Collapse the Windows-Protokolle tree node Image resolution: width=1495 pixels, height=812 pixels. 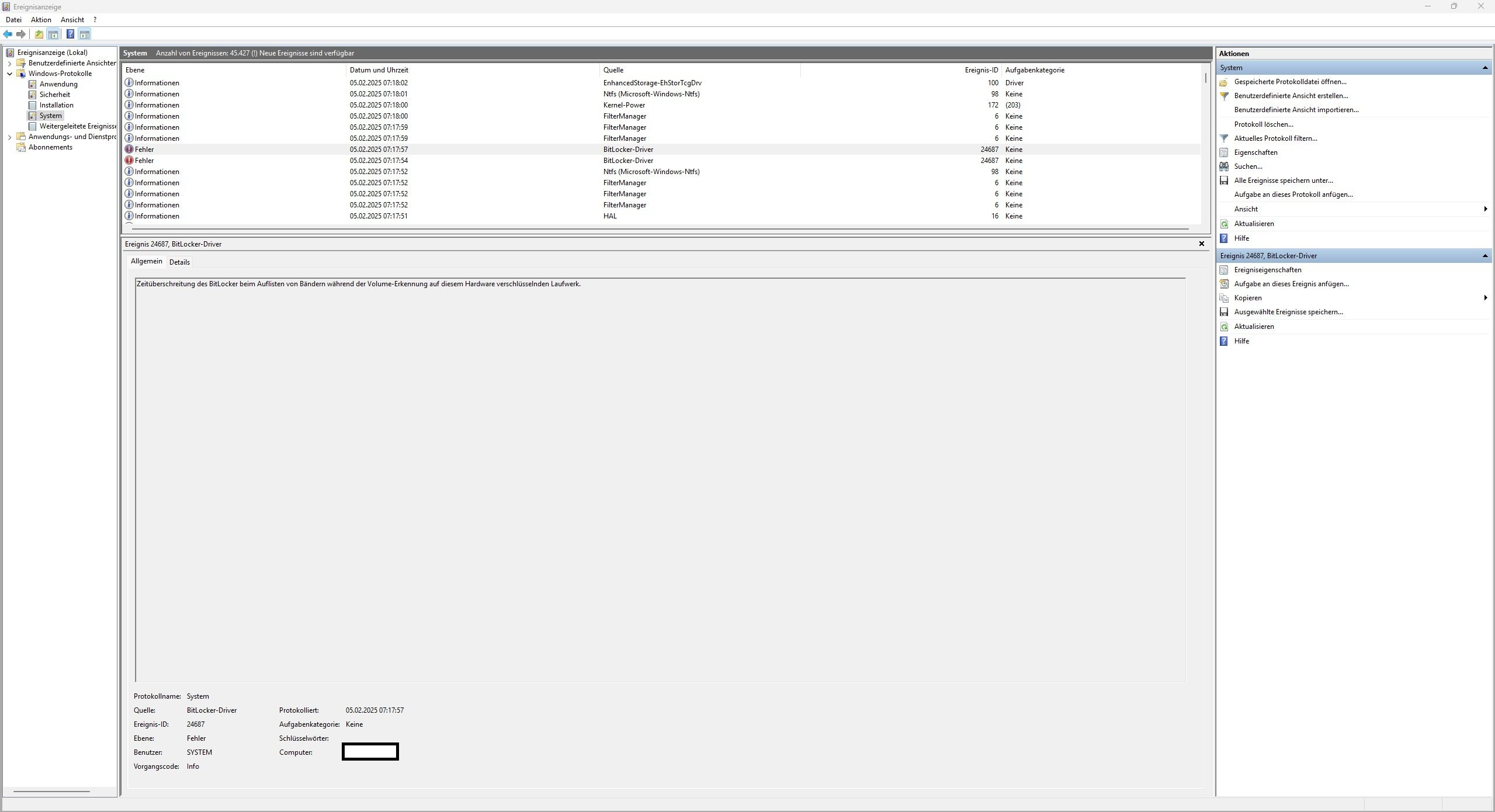tap(10, 74)
